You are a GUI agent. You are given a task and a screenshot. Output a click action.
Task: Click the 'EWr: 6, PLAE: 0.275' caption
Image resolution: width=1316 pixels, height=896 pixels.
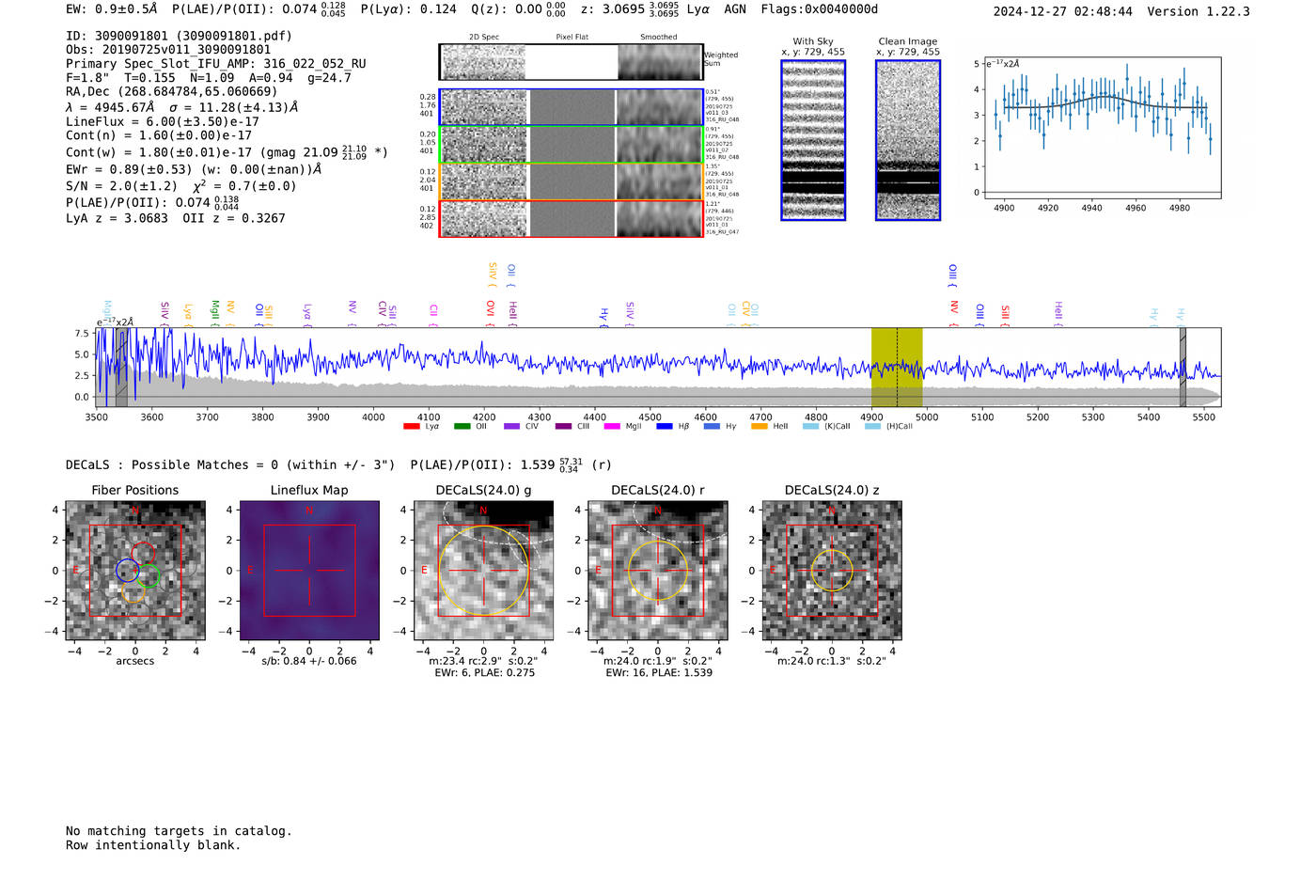click(484, 672)
